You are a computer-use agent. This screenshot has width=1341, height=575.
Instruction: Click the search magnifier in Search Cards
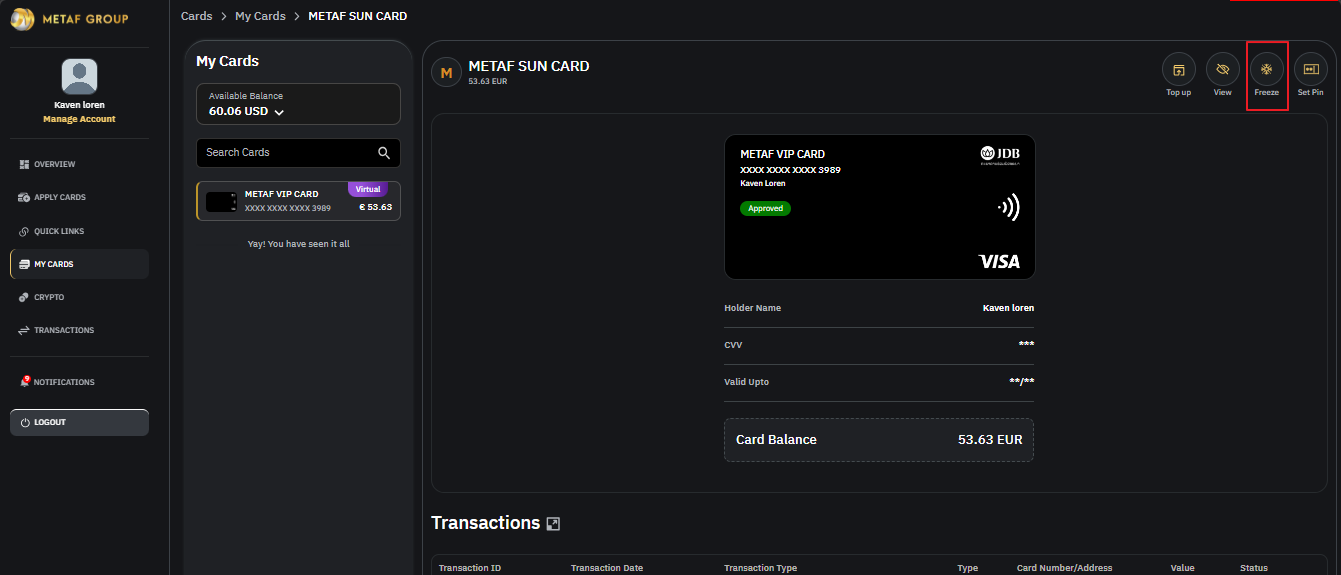[384, 153]
